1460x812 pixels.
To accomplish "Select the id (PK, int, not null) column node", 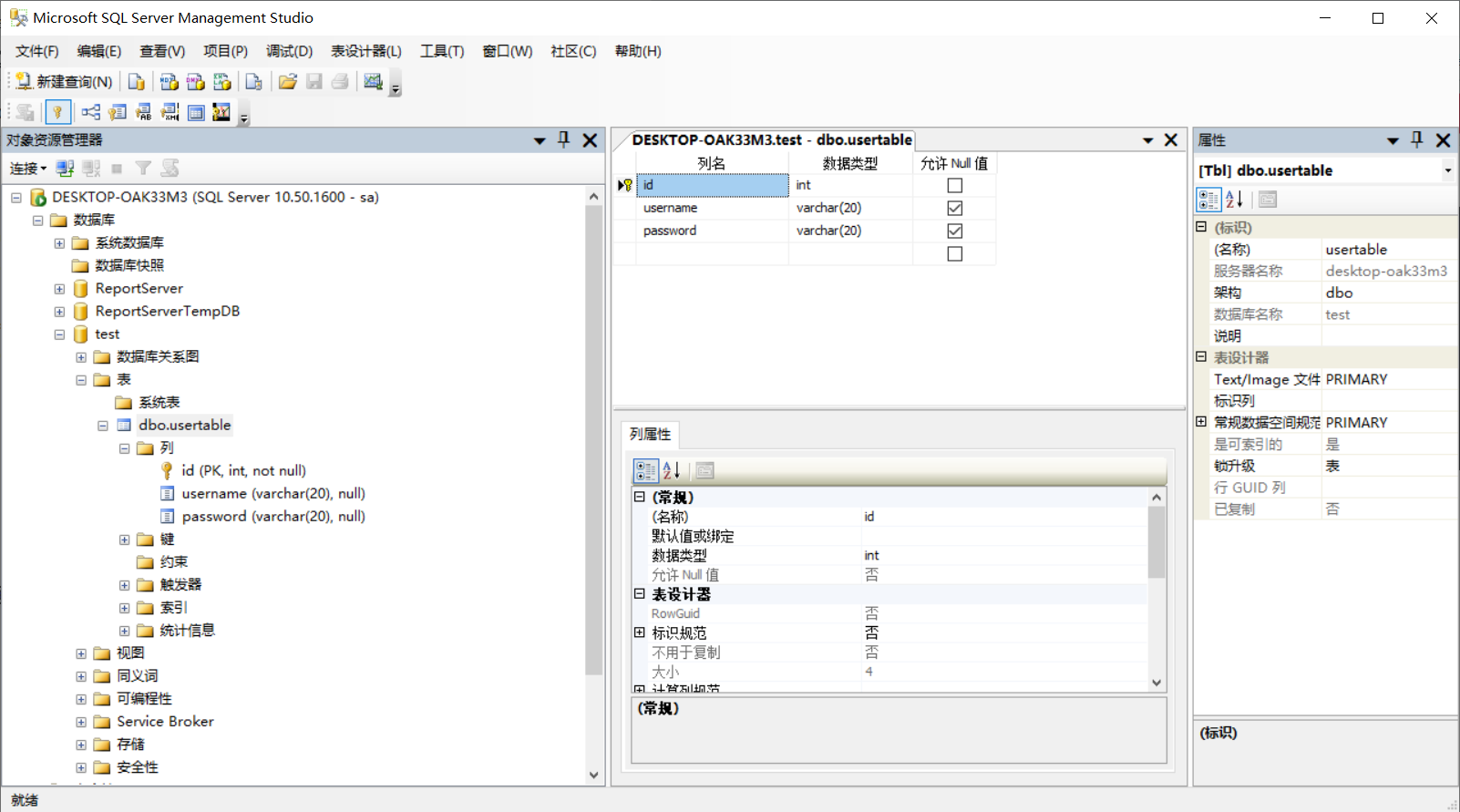I will pos(243,471).
